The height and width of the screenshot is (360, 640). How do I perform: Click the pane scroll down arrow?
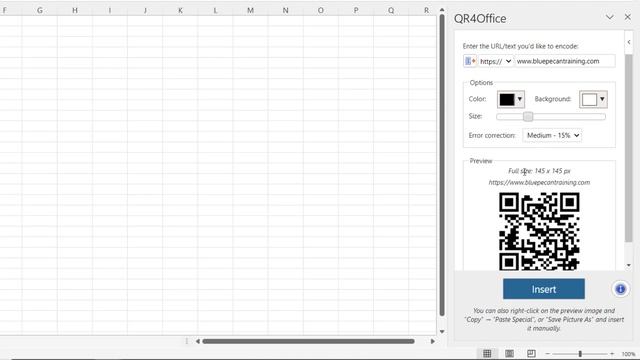click(x=629, y=265)
